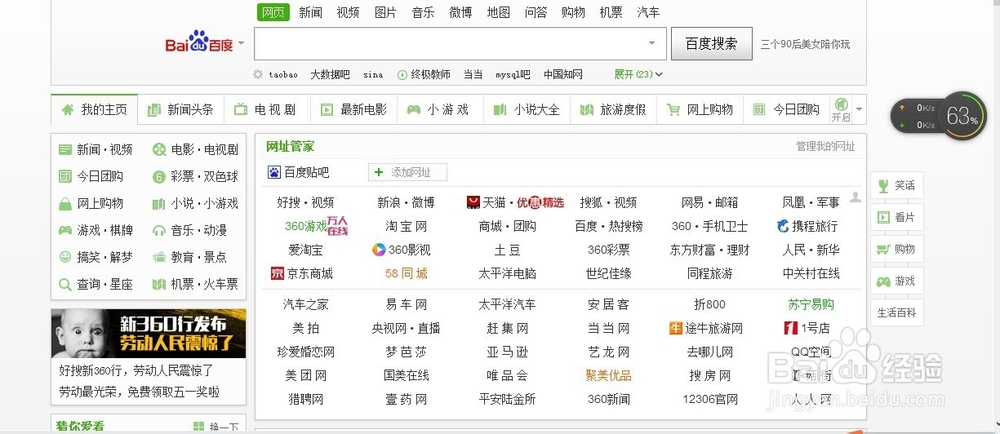The image size is (1000, 434).
Task: Click the 途牛旅游网 orange icon
Action: 676,328
